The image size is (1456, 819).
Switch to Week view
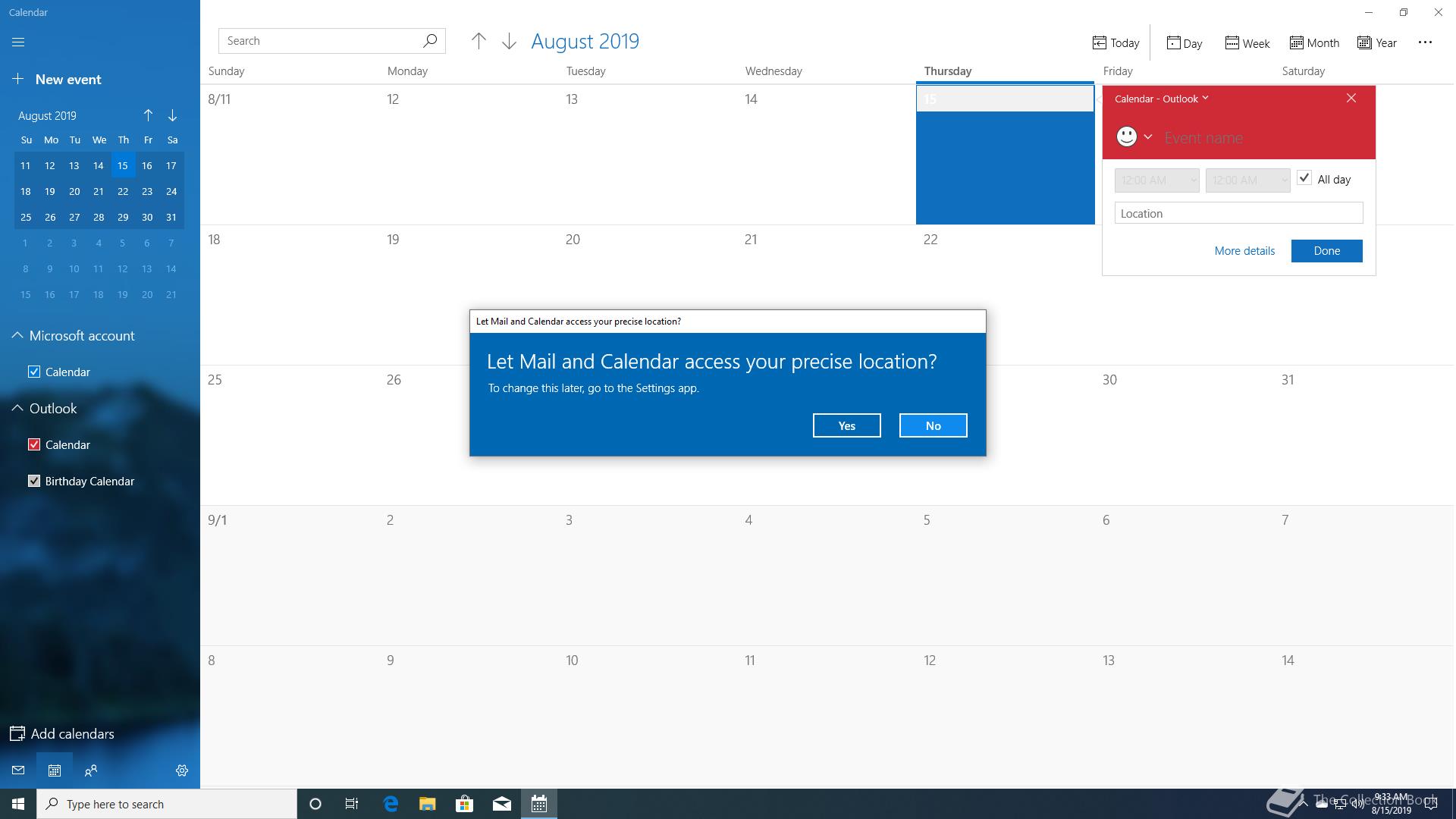pos(1247,43)
